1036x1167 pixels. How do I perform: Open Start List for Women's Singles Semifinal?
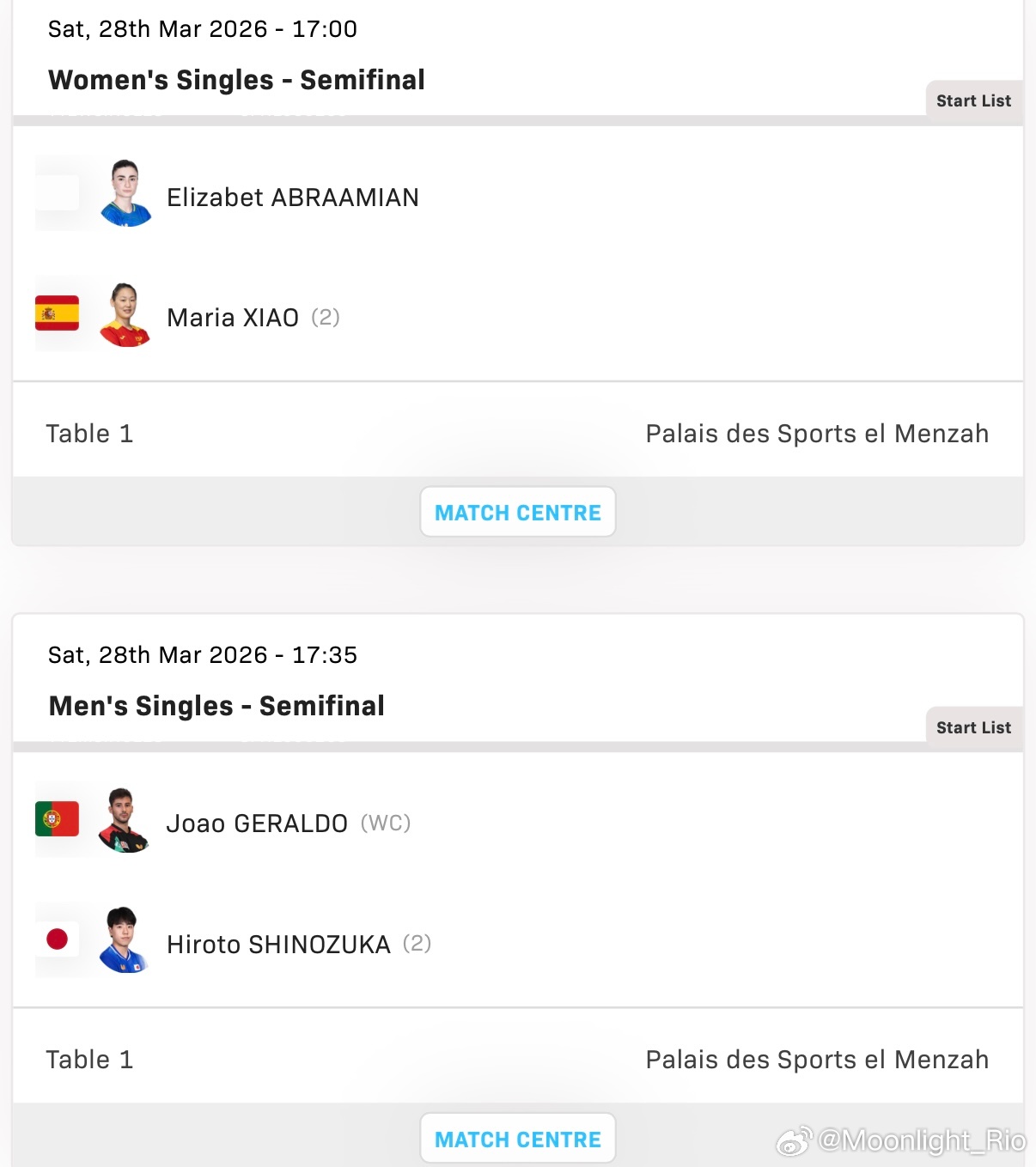pos(973,100)
